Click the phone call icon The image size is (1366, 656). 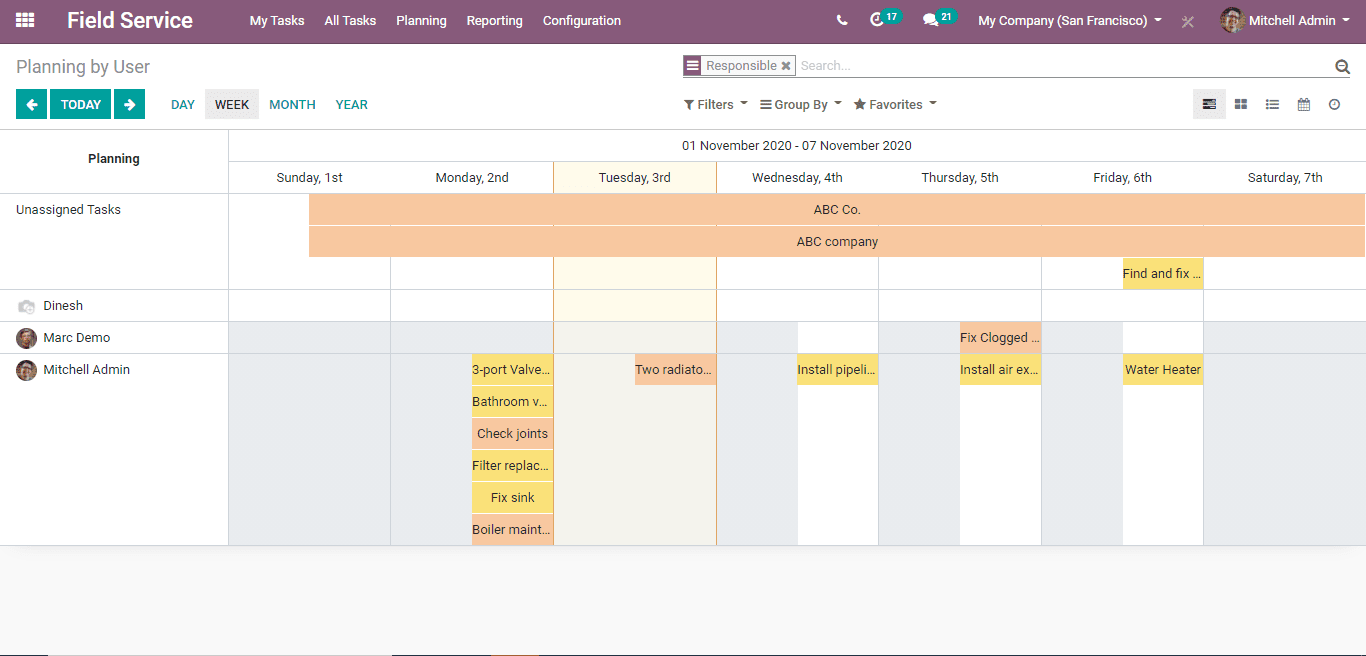[842, 20]
